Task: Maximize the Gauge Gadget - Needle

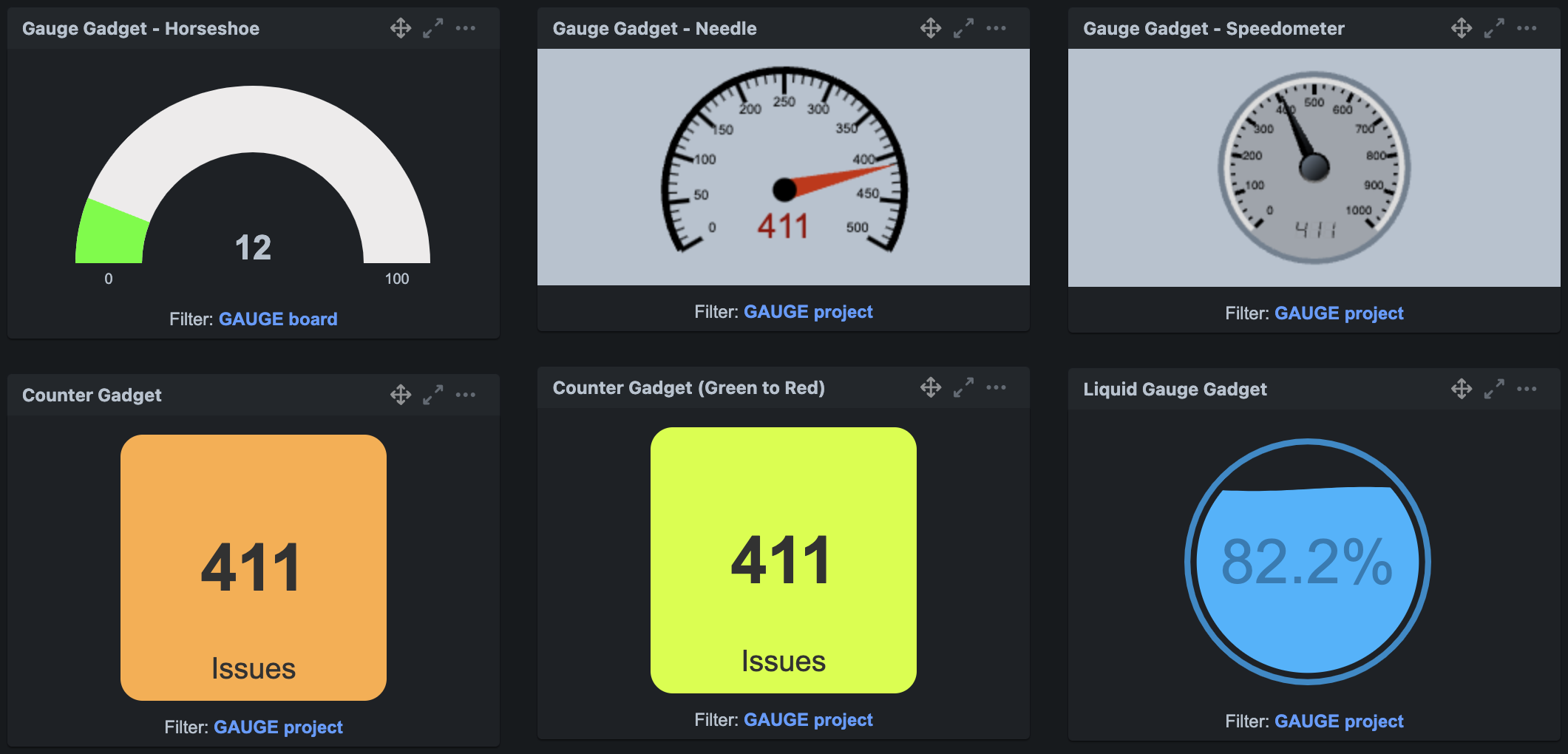Action: point(963,28)
